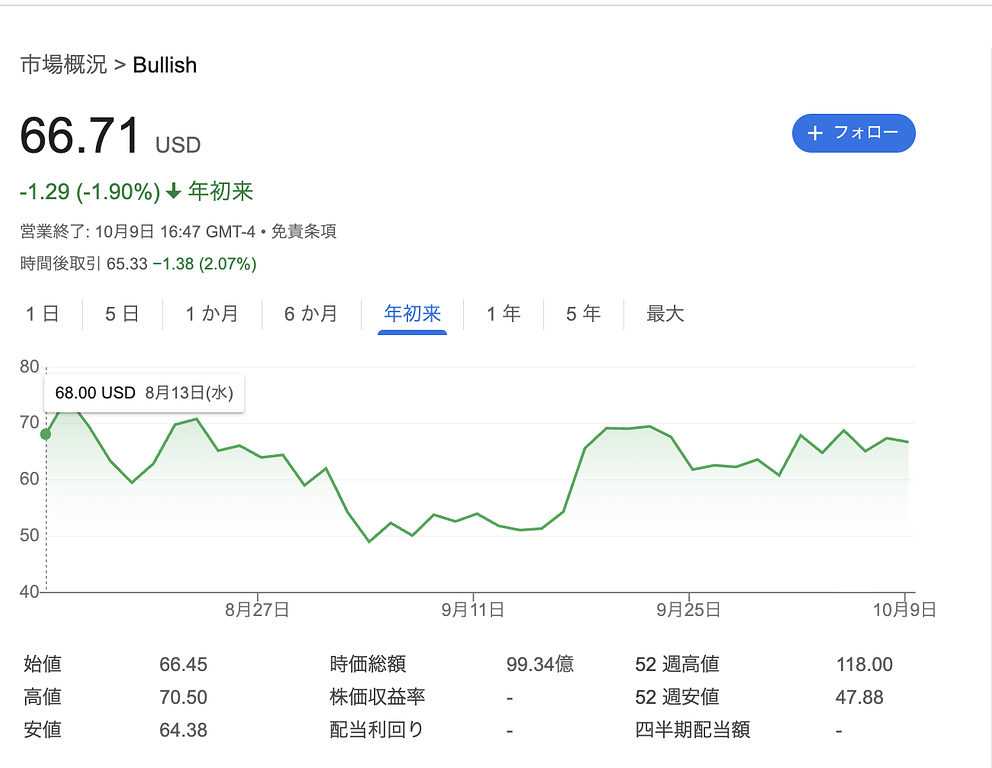Switch to the 1日 chart range

(x=42, y=314)
